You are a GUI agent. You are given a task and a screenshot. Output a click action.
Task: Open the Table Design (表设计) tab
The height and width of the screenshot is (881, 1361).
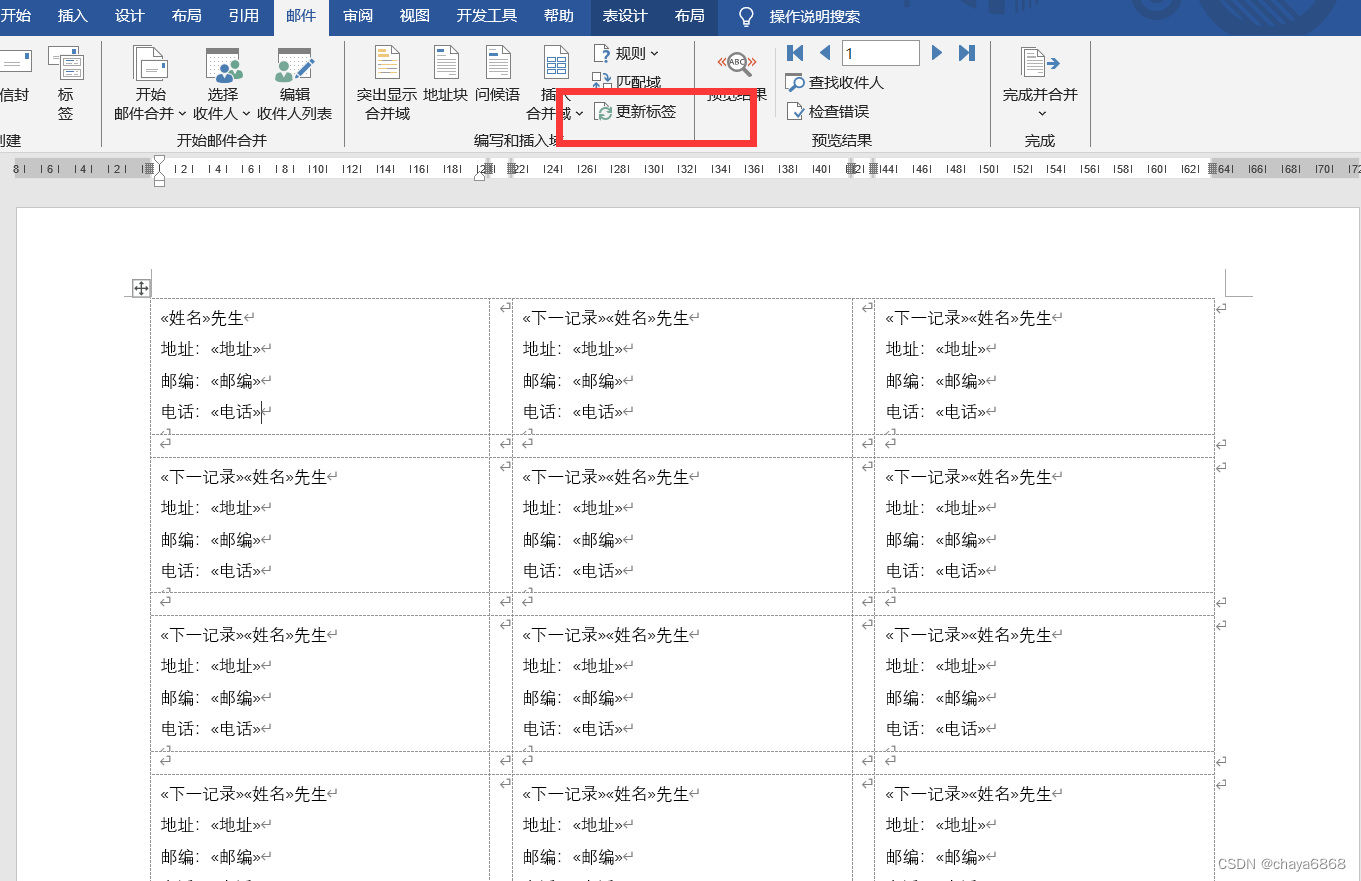(x=625, y=16)
